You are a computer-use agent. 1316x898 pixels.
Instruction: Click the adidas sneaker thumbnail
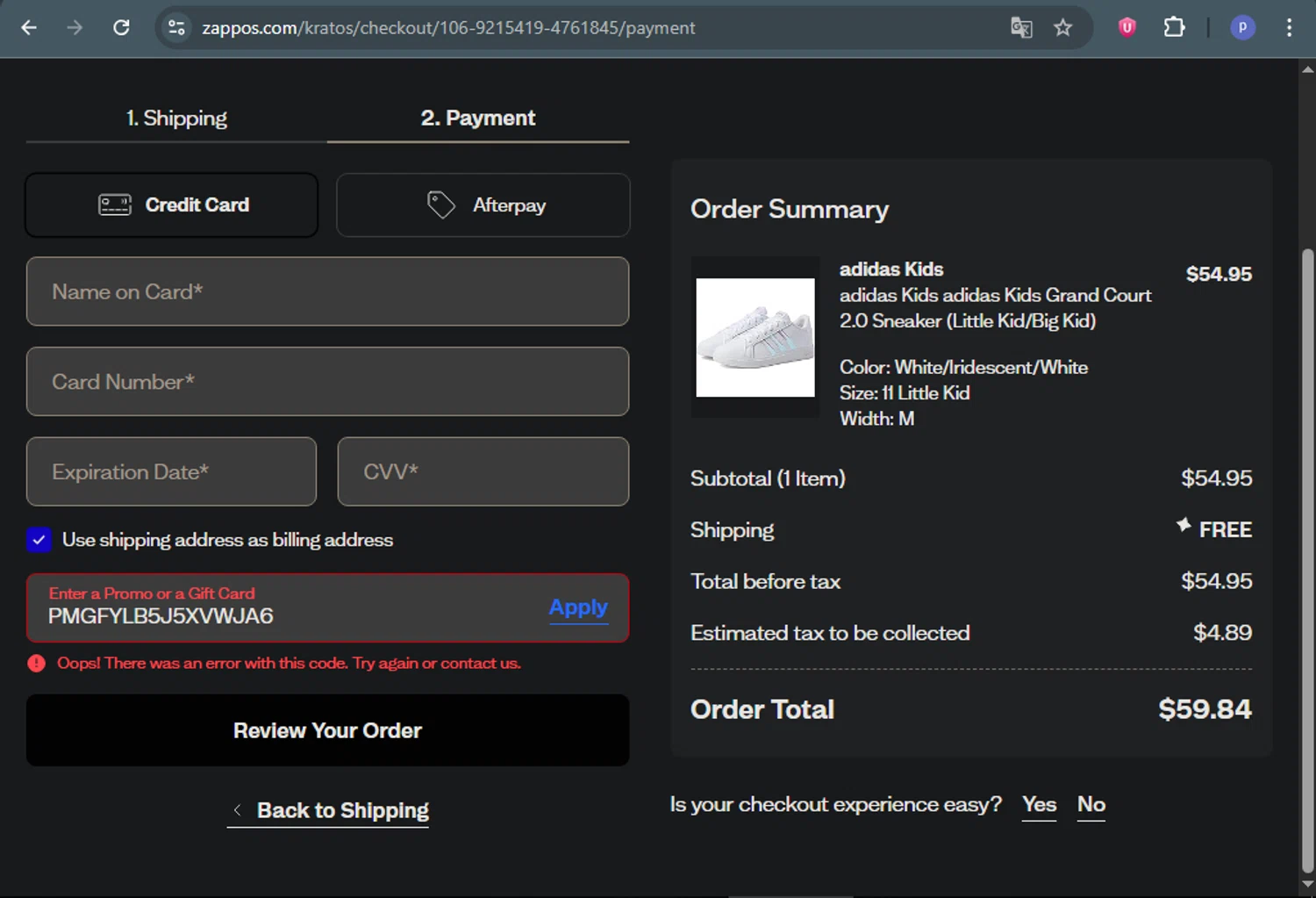click(755, 337)
